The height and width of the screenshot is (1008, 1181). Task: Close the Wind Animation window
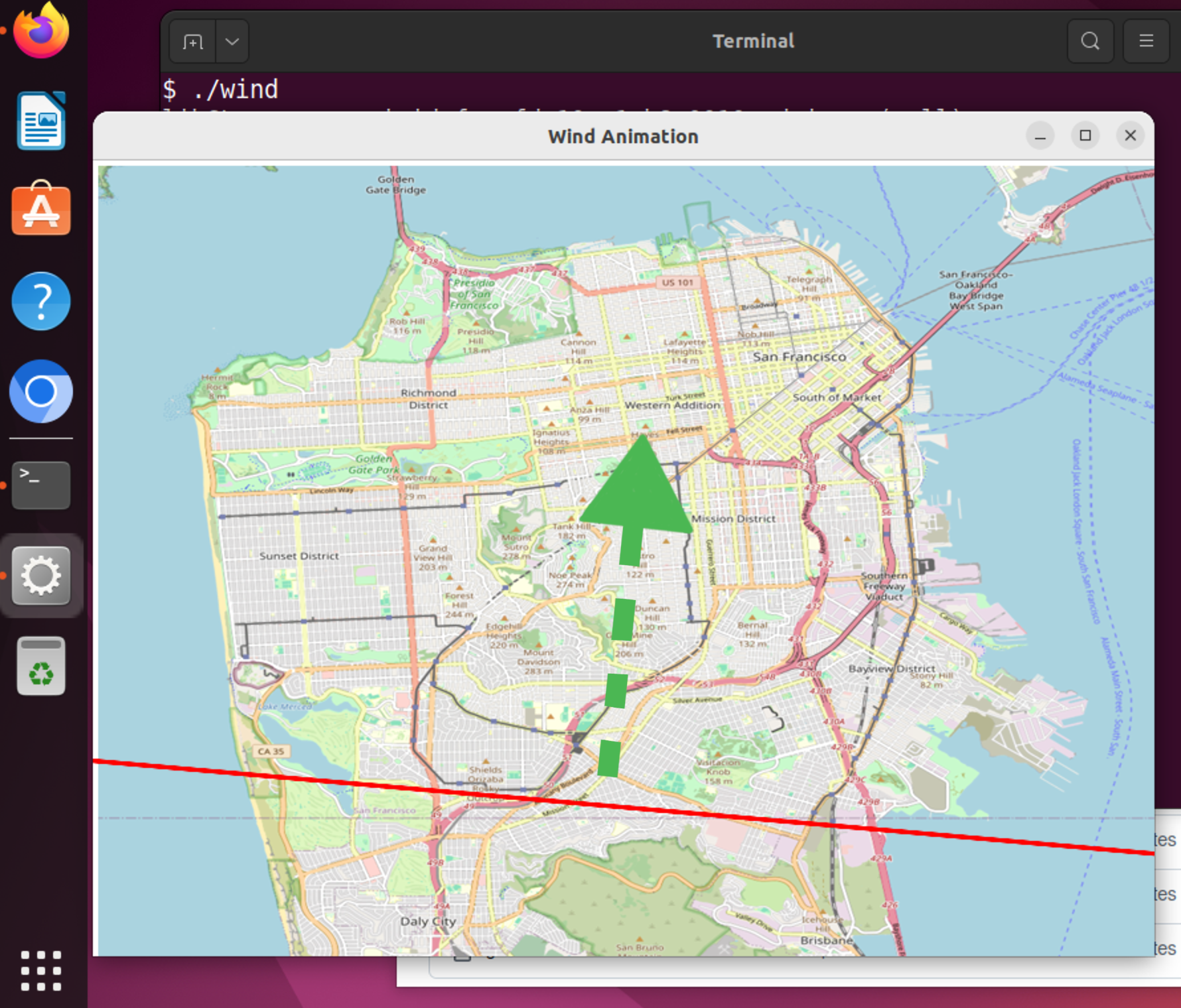pyautogui.click(x=1130, y=136)
